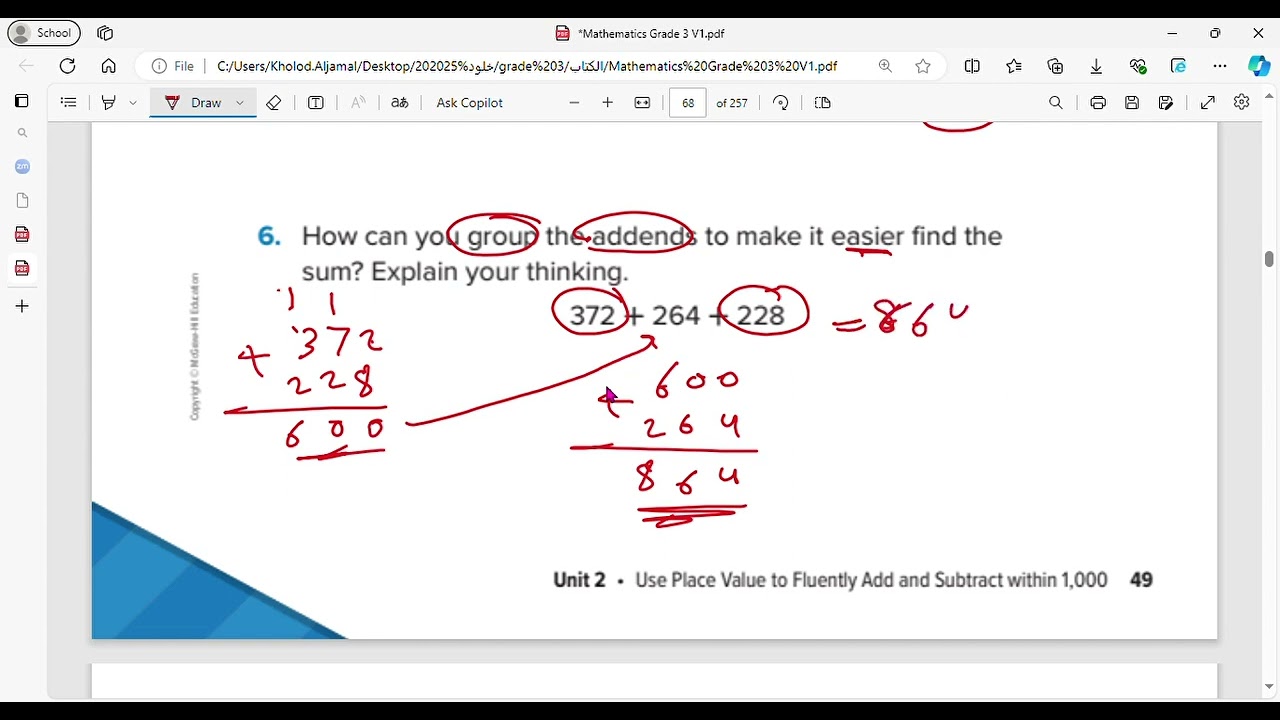Click the Save as icon
Viewport: 1280px width, 720px height.
(1166, 103)
